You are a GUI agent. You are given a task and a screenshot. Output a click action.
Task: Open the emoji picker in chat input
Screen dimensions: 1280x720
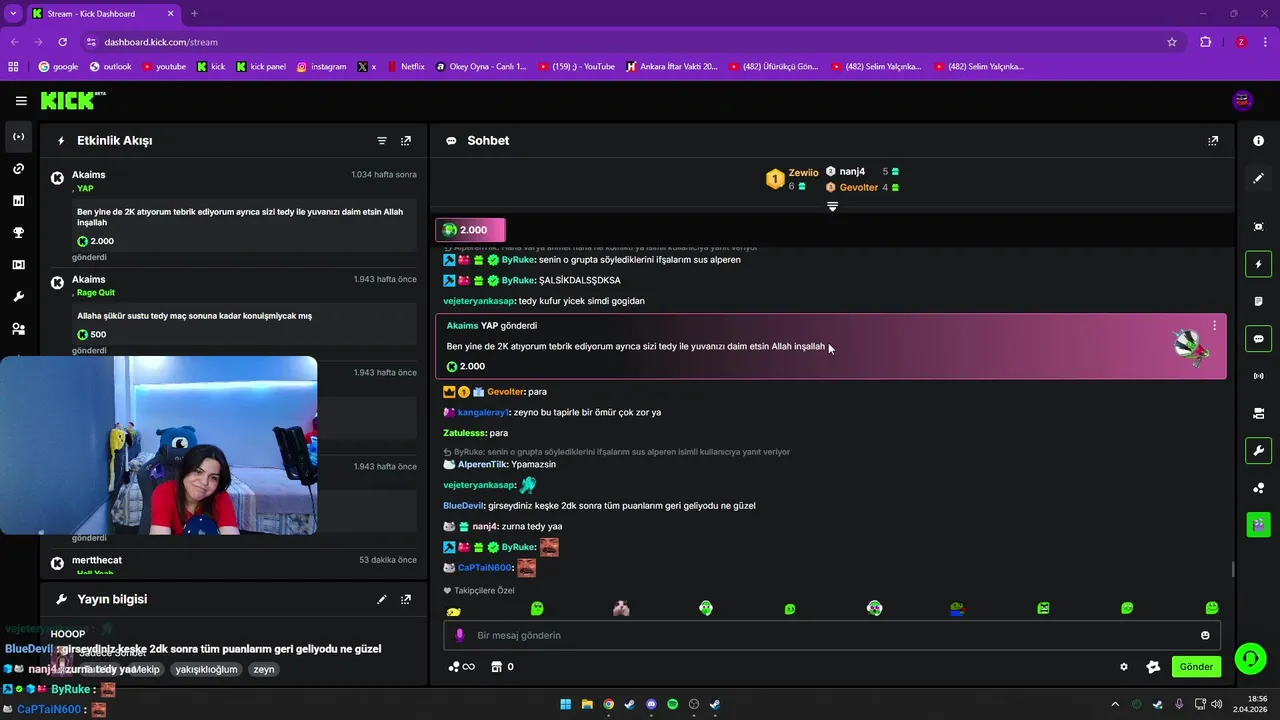1205,635
